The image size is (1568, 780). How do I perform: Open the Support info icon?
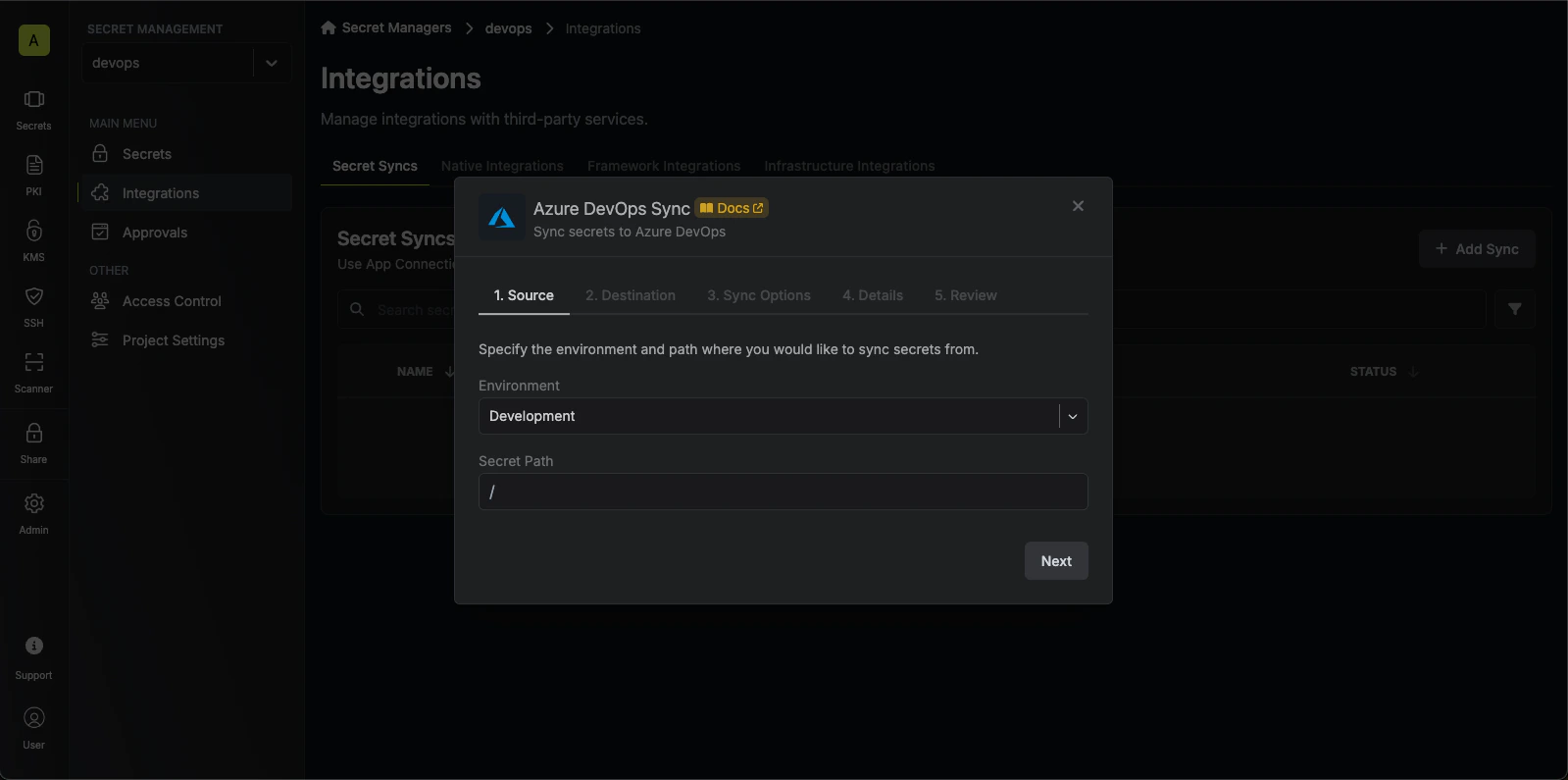[x=33, y=646]
